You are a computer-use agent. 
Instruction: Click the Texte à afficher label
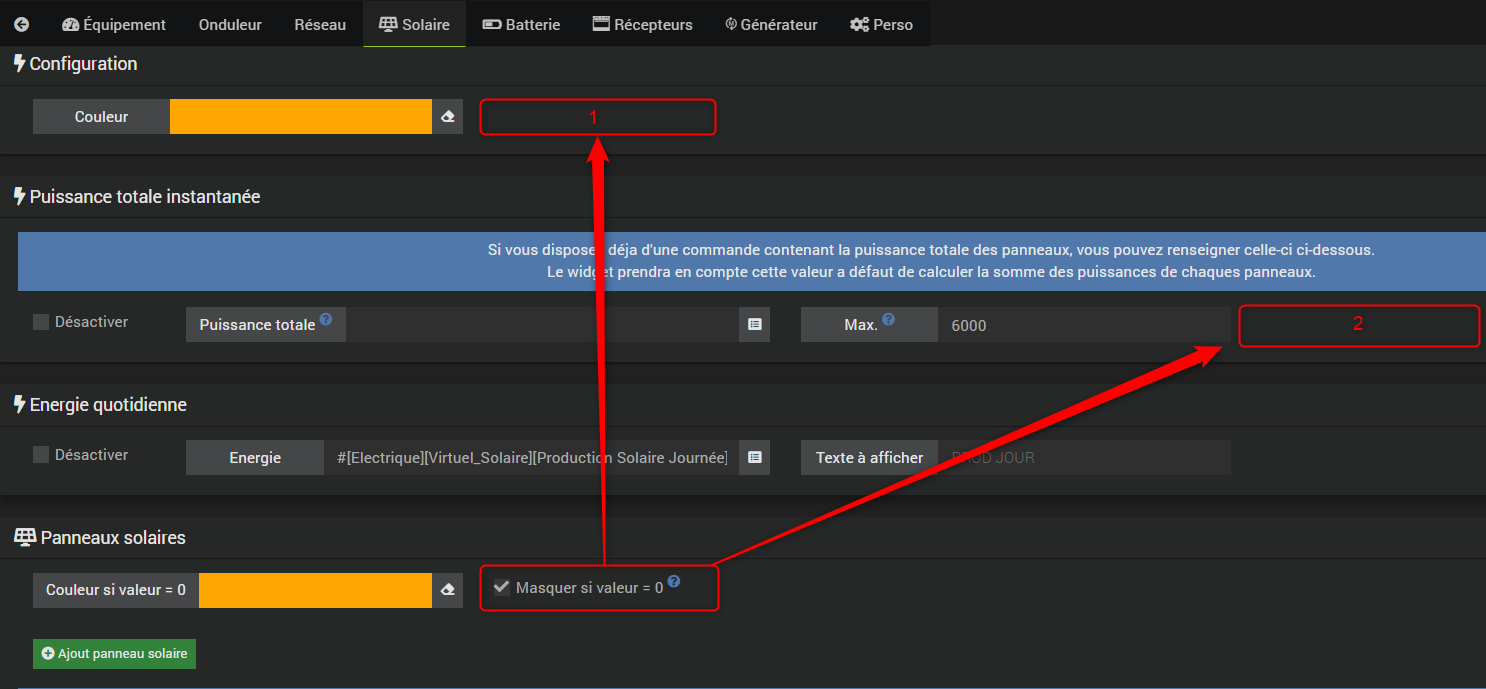click(x=869, y=457)
